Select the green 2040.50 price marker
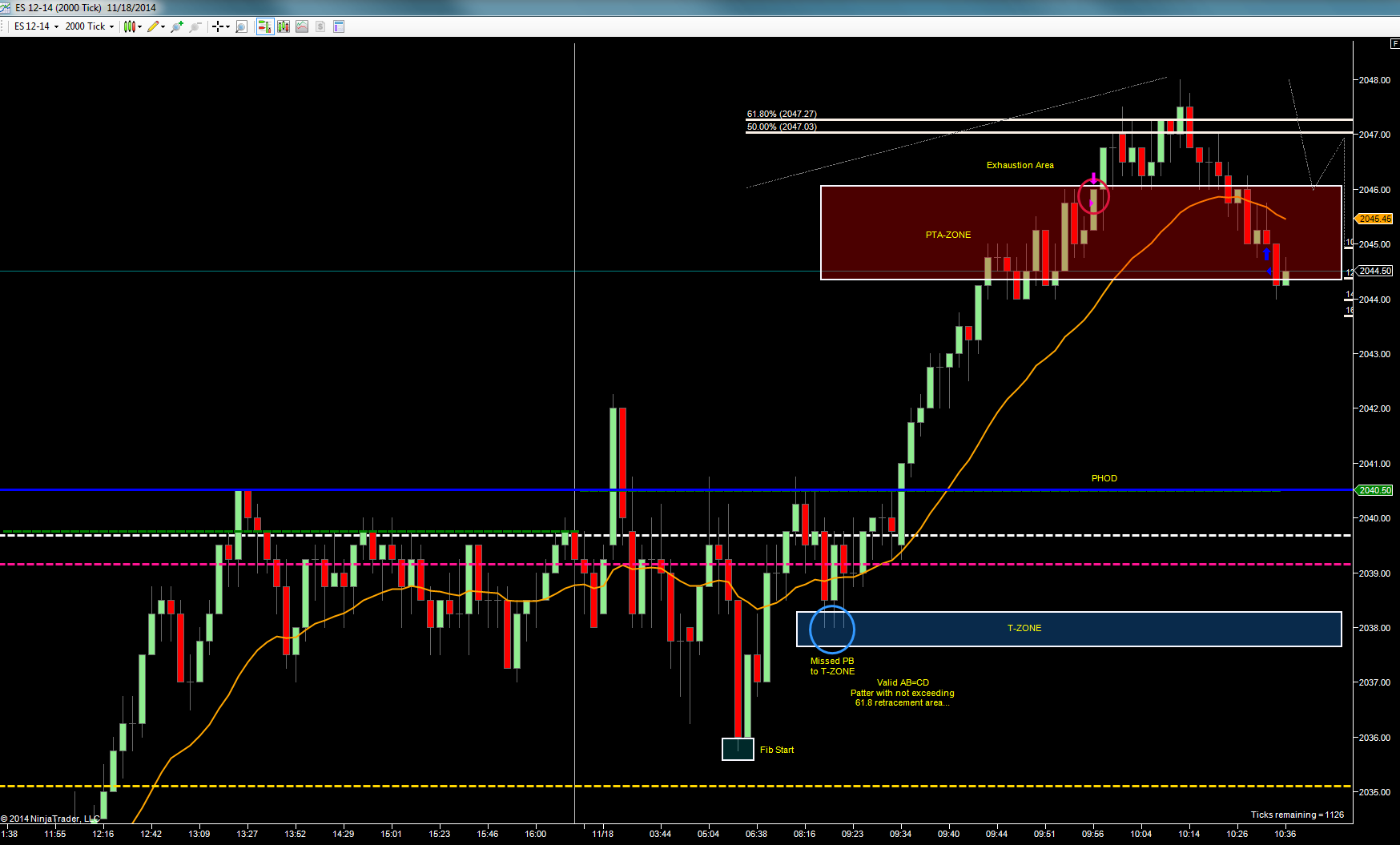Image resolution: width=1400 pixels, height=845 pixels. (1374, 490)
